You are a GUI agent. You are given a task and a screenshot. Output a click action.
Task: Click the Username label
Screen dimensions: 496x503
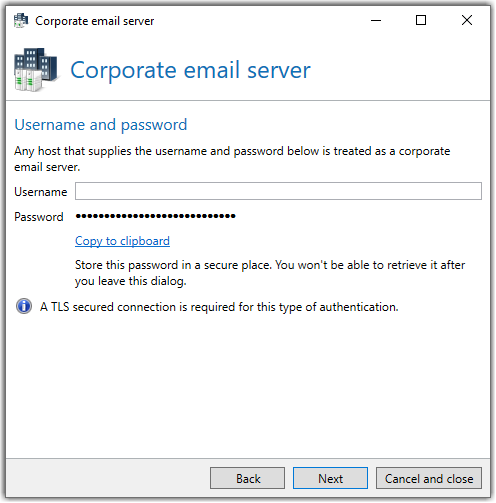41,192
